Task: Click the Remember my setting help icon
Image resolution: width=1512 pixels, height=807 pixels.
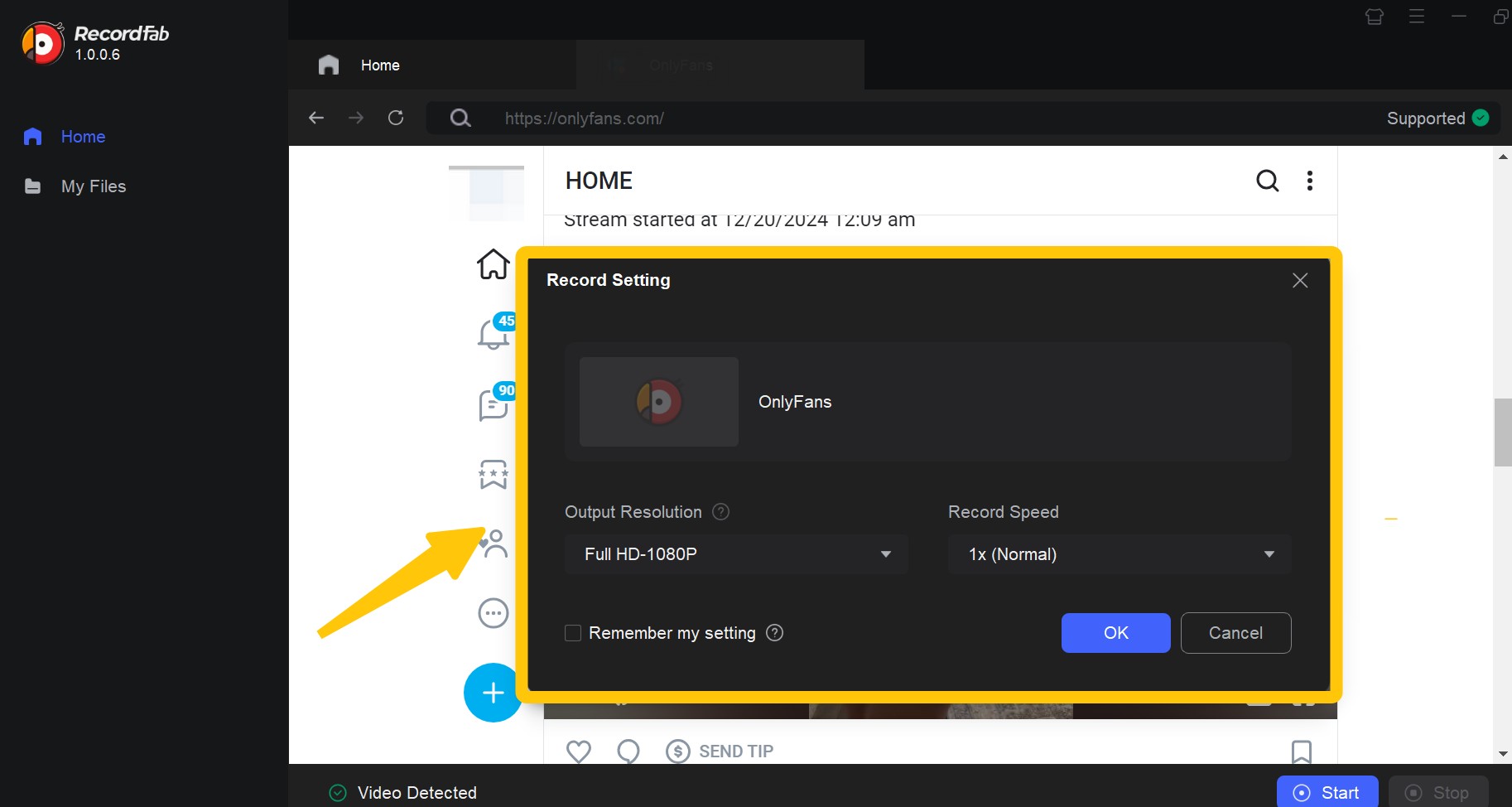Action: [x=775, y=633]
